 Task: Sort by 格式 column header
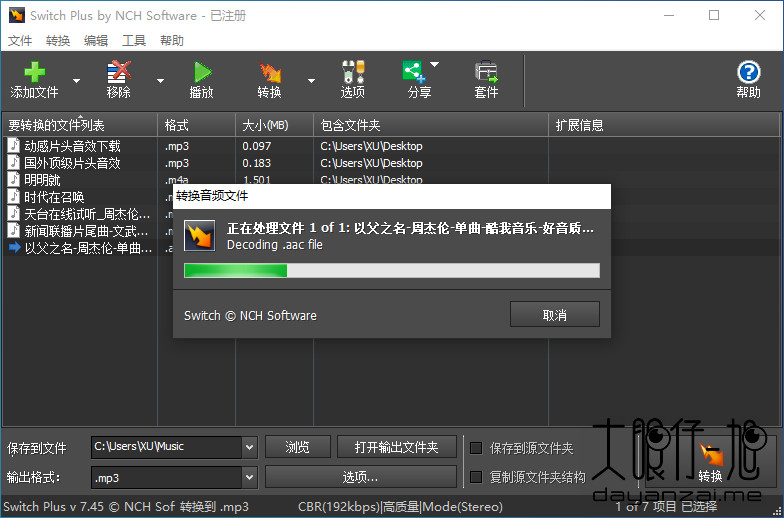point(196,125)
